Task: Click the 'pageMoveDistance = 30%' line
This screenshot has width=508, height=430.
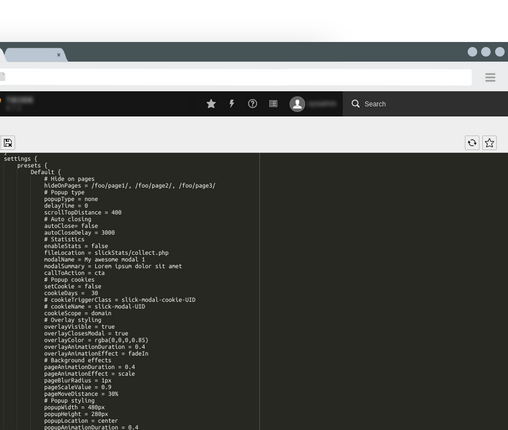Action: point(81,394)
